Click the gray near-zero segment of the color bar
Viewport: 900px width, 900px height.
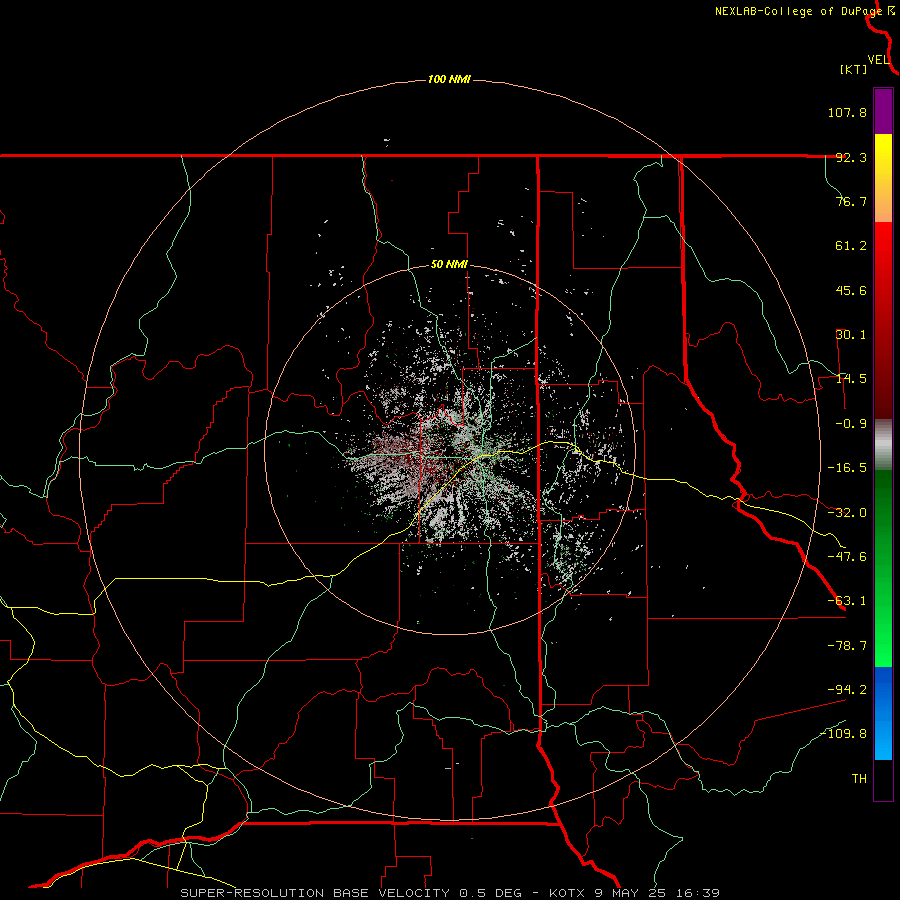pyautogui.click(x=883, y=443)
